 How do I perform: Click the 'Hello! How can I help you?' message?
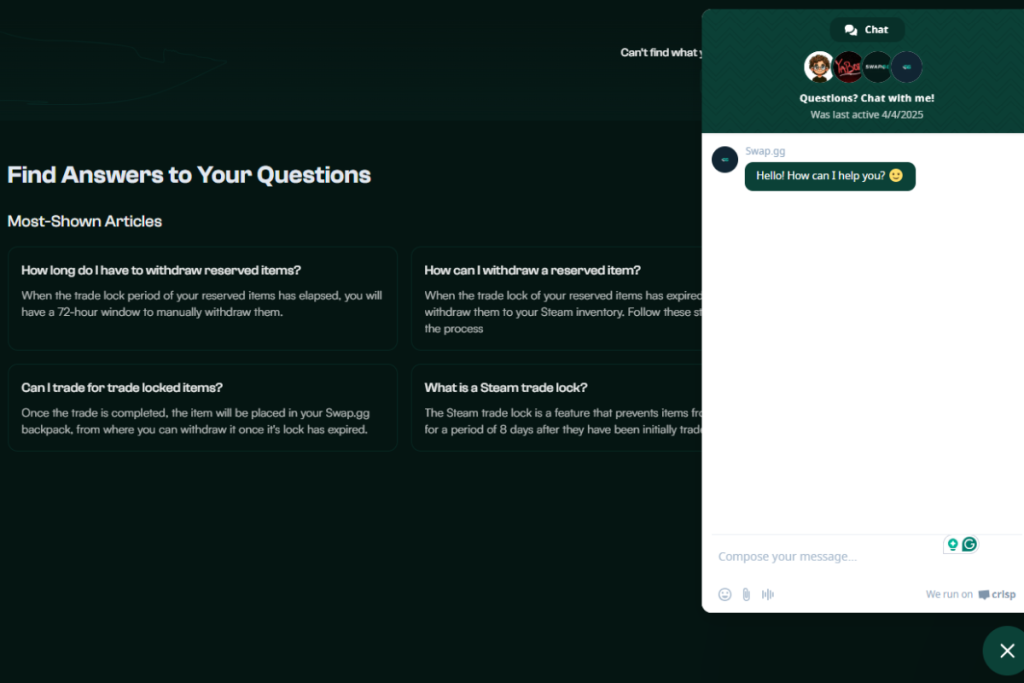point(830,176)
